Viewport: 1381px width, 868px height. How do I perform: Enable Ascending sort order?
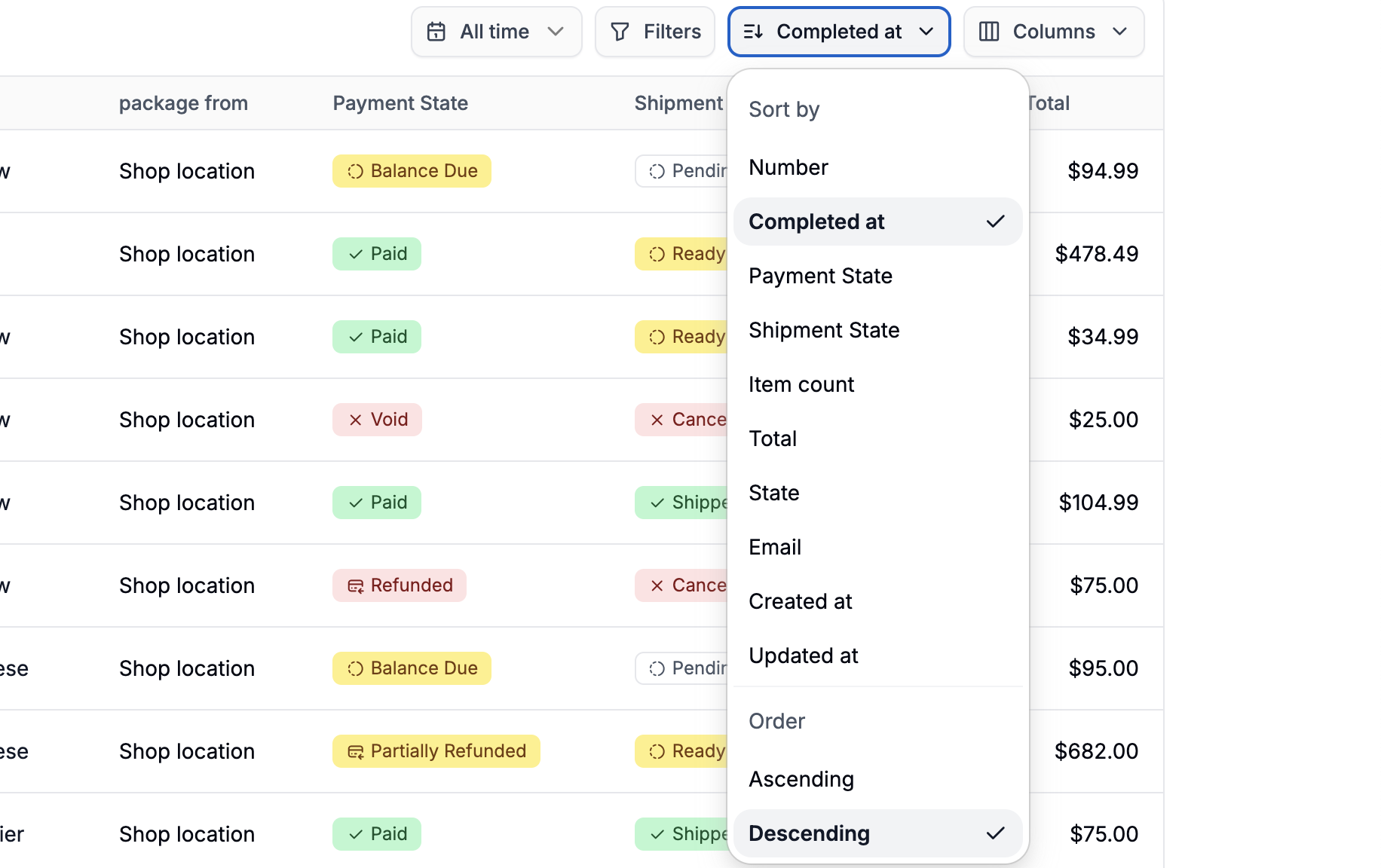point(801,779)
